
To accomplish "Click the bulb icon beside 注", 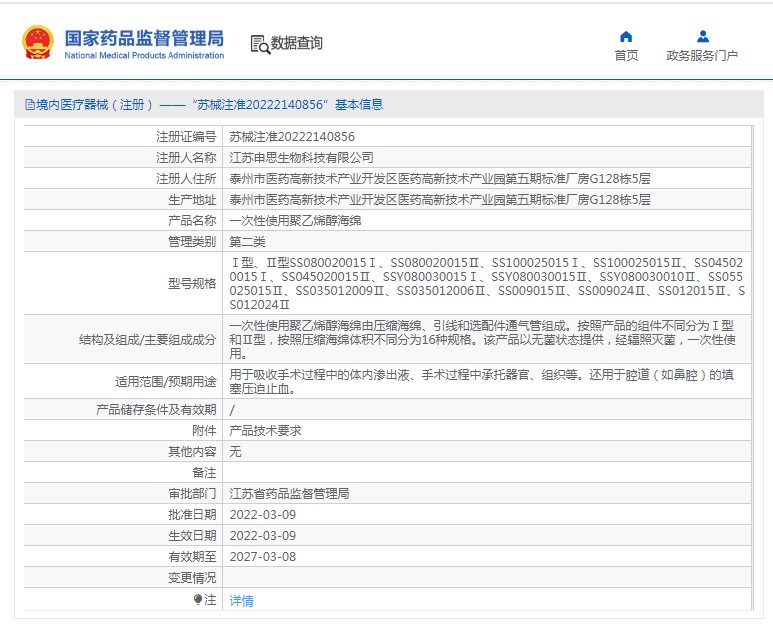I will pos(198,599).
